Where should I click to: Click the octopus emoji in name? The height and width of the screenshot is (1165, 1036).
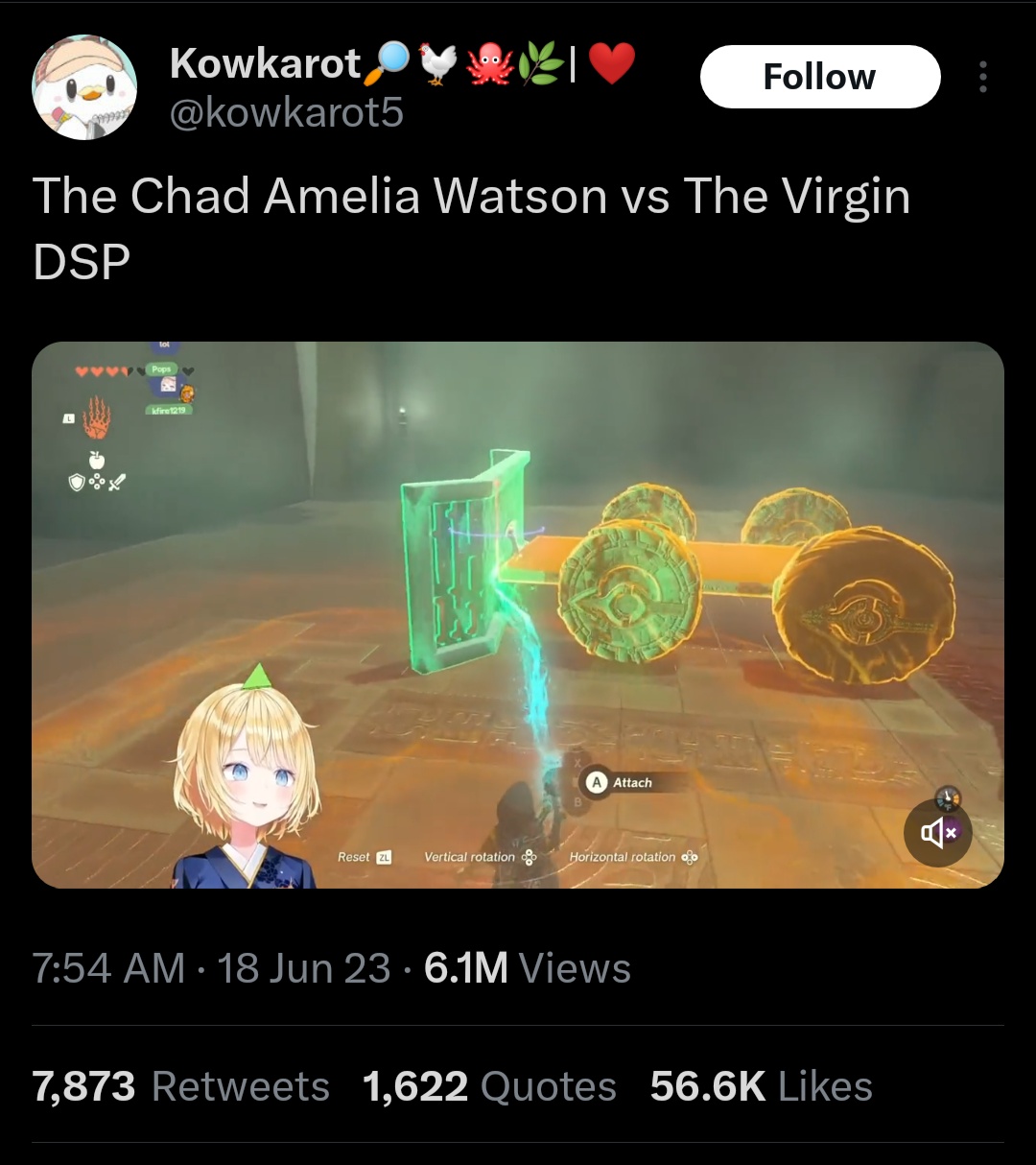click(x=490, y=64)
